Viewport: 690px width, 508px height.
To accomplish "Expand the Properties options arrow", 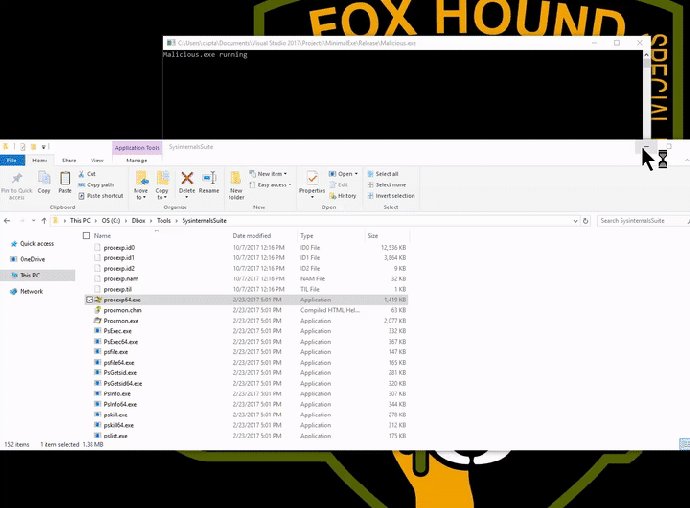I will tap(312, 197).
